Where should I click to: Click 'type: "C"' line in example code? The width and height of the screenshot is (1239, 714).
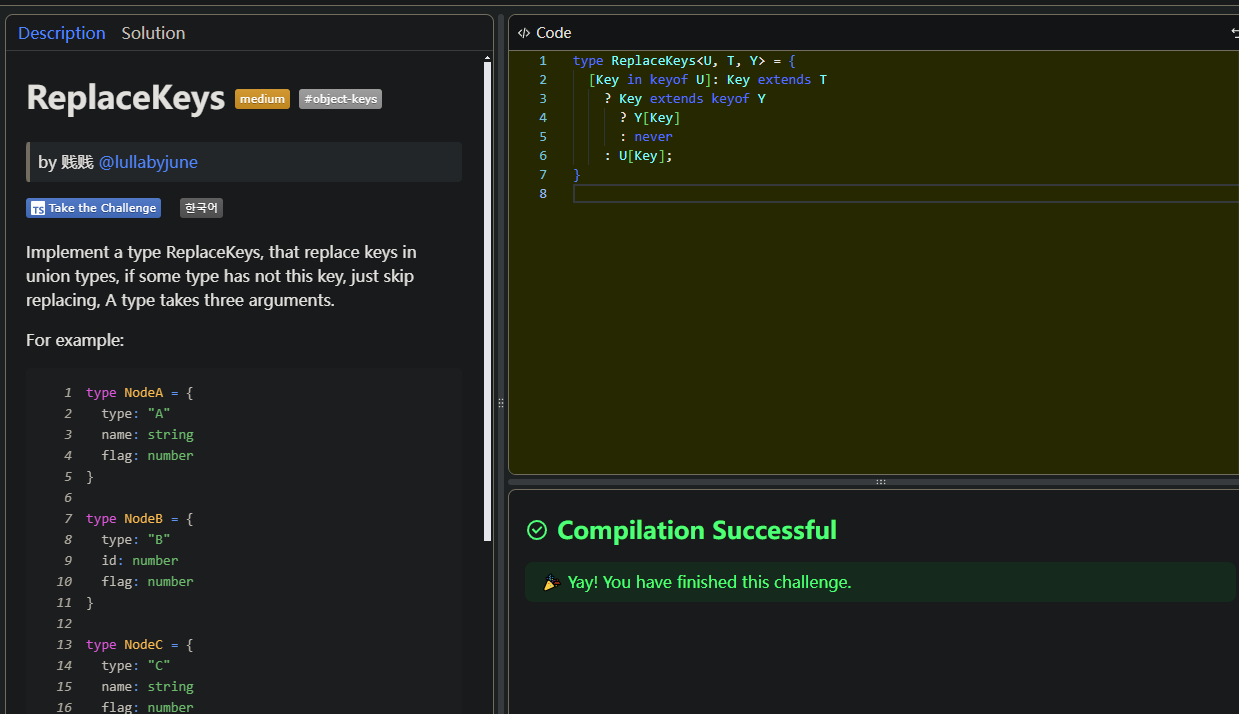click(136, 666)
